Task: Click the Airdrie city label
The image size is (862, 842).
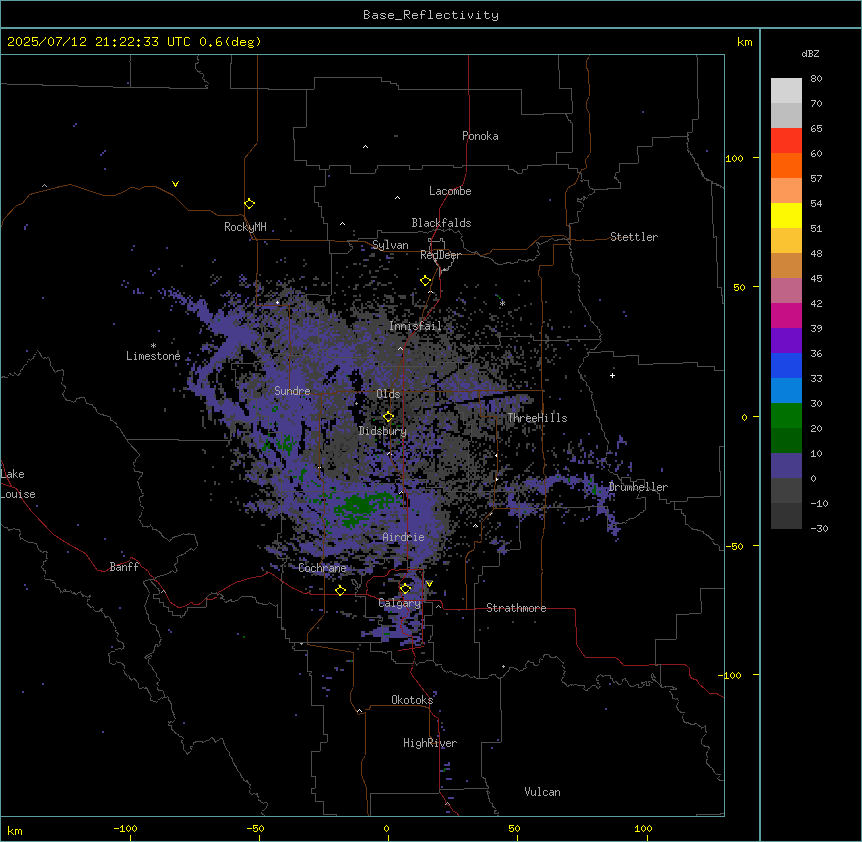Action: [x=403, y=537]
